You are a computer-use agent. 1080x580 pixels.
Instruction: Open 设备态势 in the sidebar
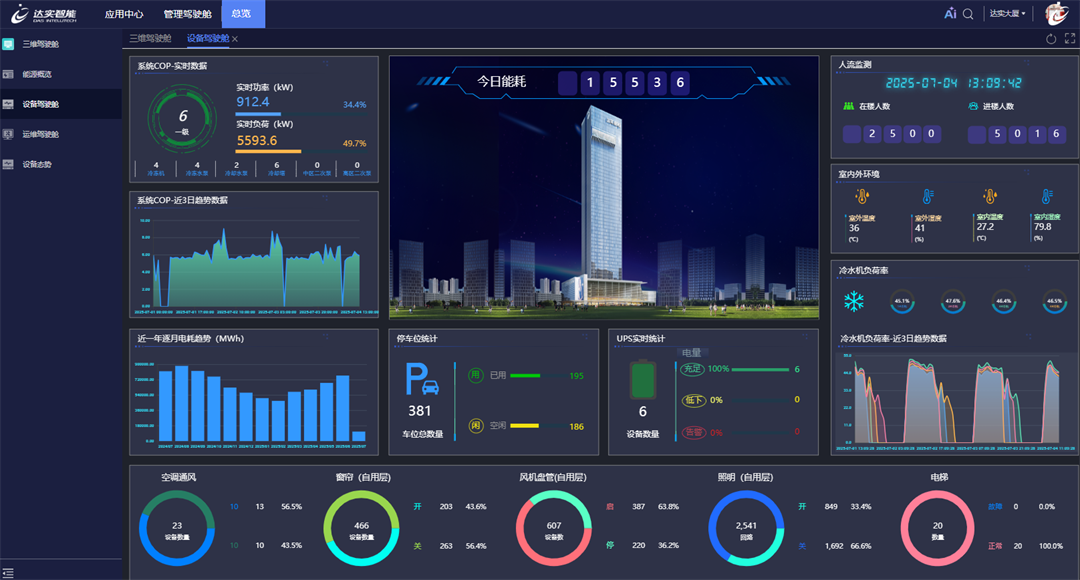[x=38, y=164]
